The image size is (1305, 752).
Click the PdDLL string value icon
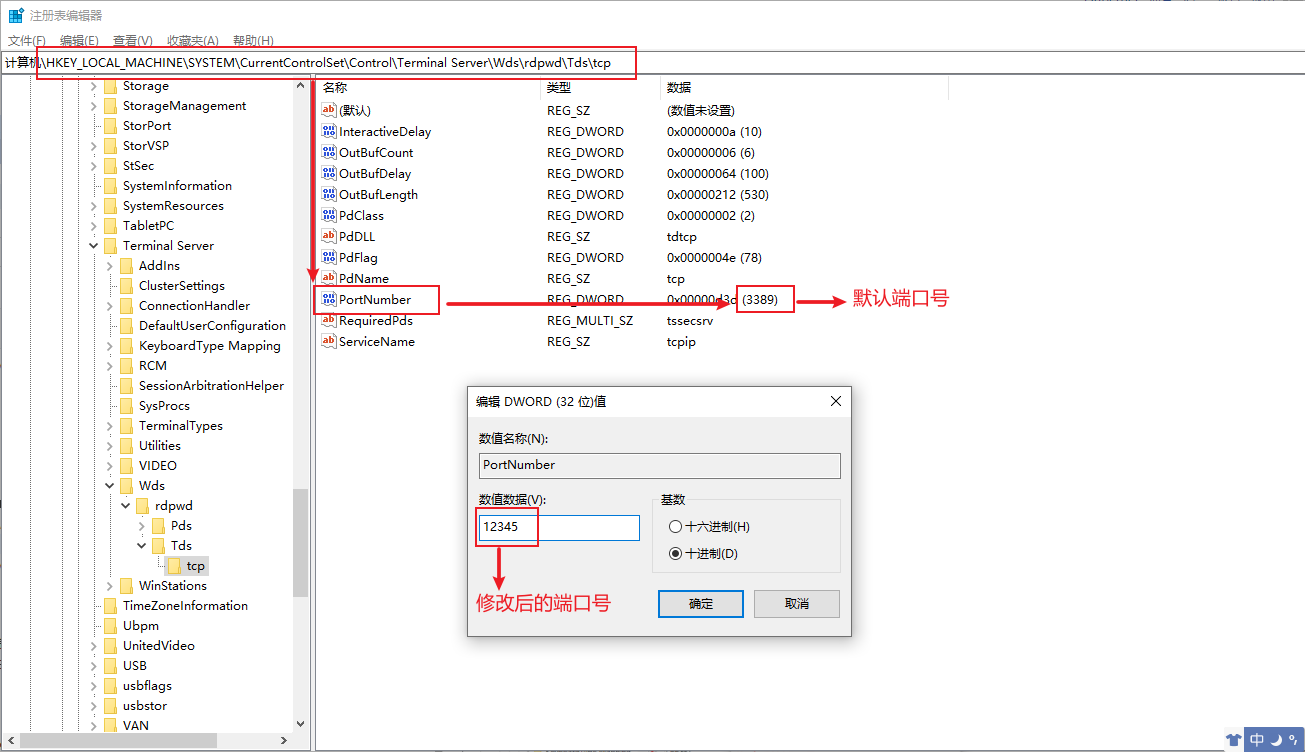pos(329,236)
